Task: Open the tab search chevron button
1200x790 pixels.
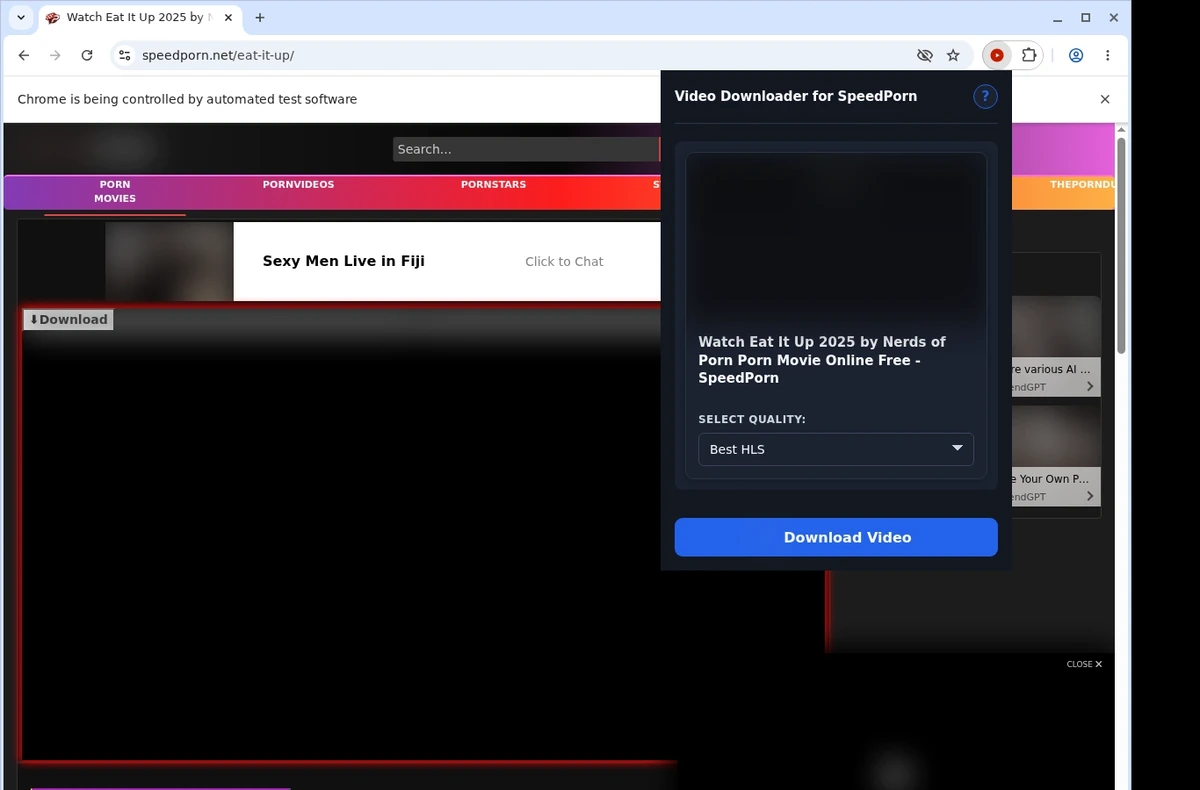Action: click(21, 18)
